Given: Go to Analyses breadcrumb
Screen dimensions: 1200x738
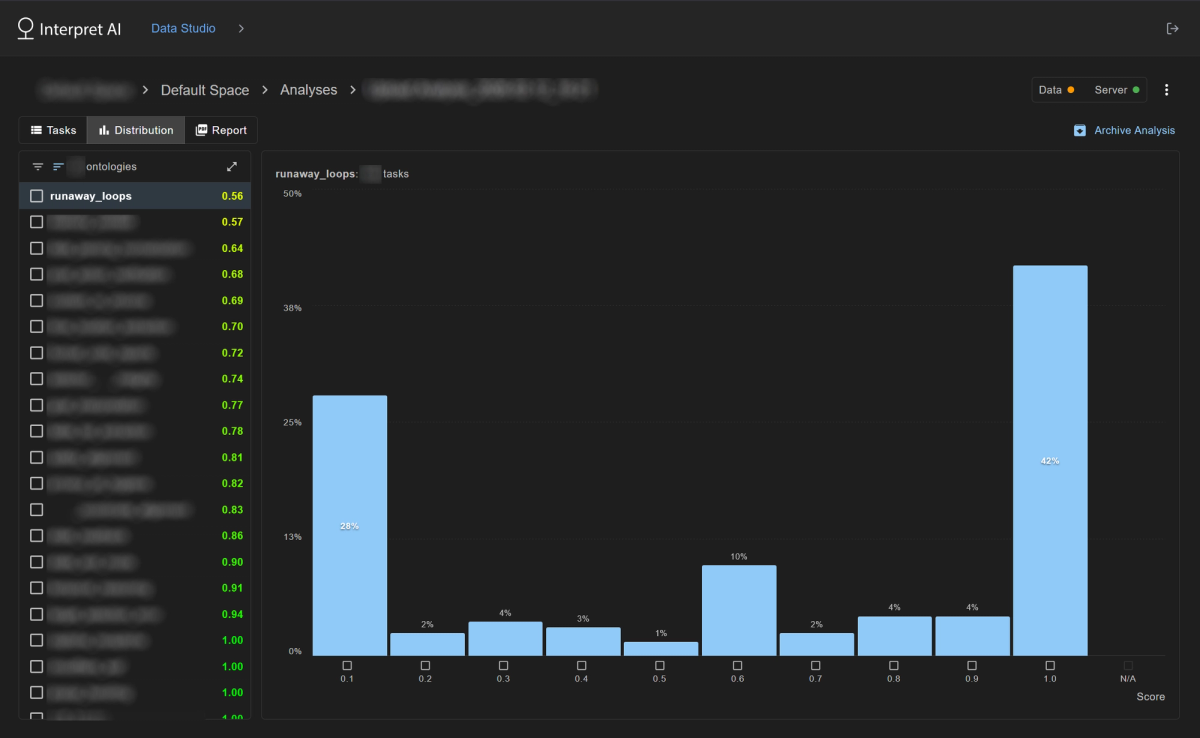Looking at the screenshot, I should click(309, 90).
